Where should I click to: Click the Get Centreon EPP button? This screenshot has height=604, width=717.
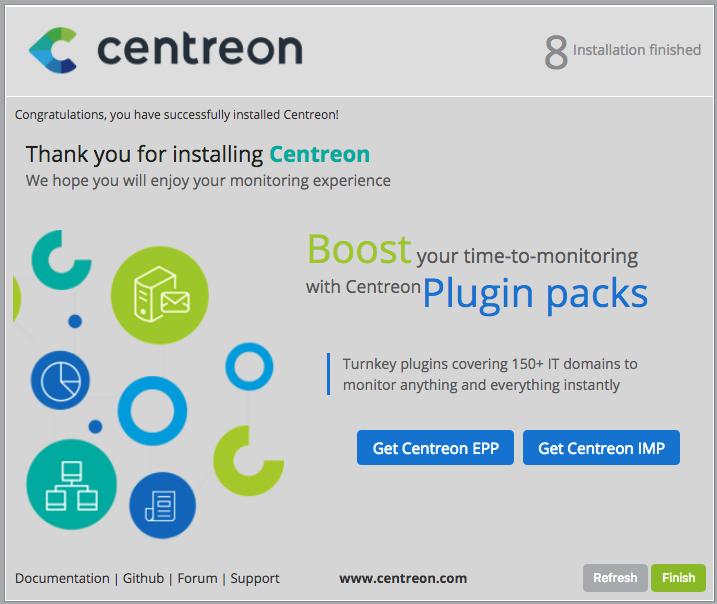[435, 448]
